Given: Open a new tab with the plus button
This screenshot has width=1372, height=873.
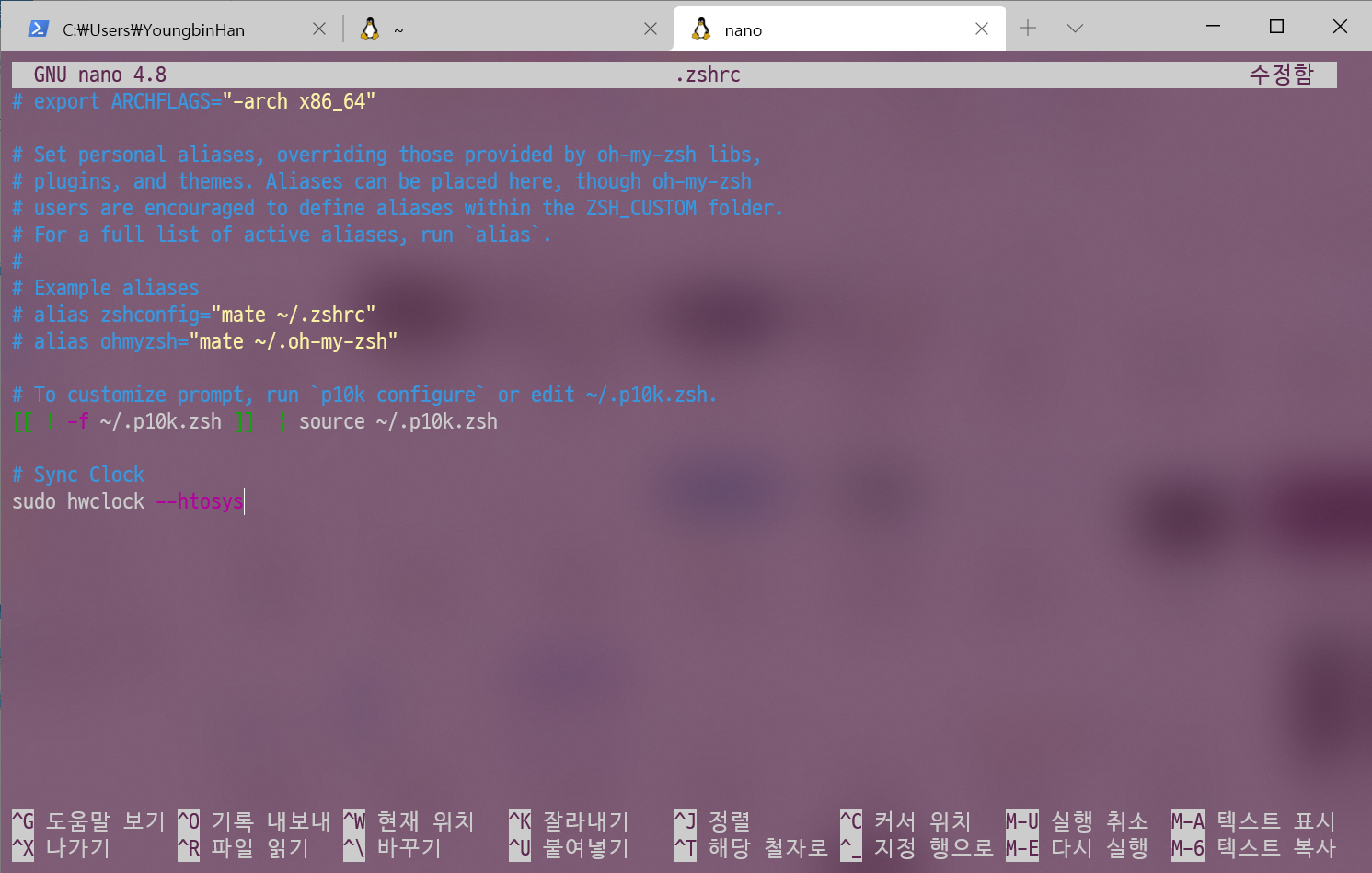Looking at the screenshot, I should [x=1028, y=29].
